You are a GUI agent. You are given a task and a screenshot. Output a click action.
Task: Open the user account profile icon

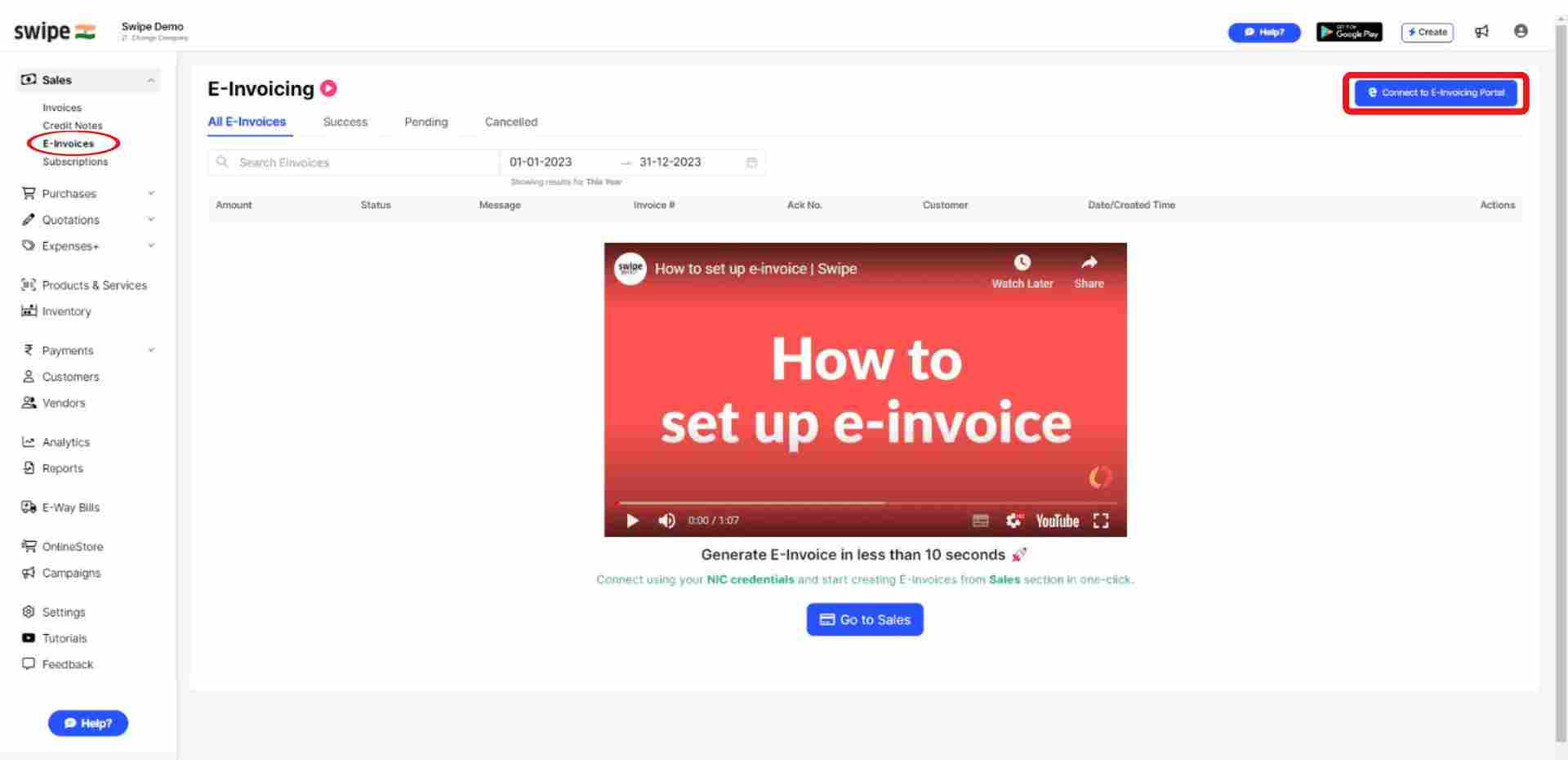[1521, 31]
